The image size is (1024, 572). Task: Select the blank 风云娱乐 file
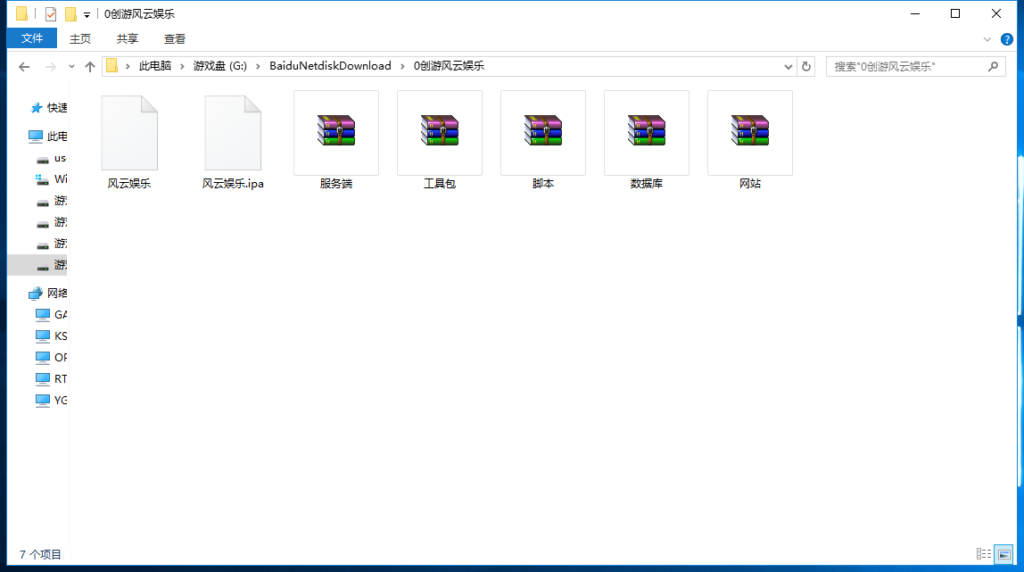coord(129,134)
